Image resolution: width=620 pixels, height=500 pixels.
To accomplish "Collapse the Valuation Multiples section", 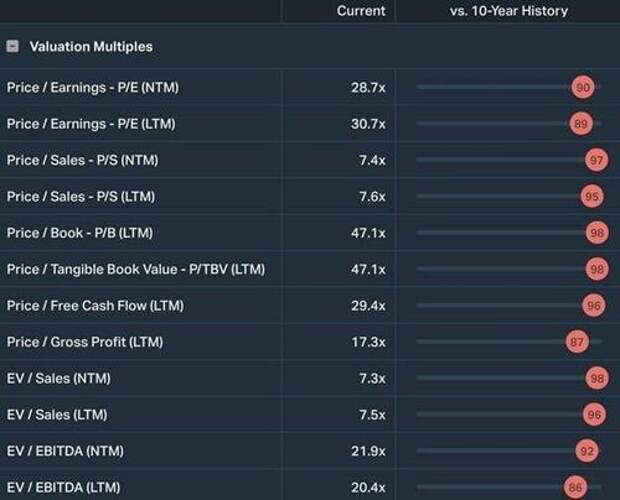I will (13, 47).
